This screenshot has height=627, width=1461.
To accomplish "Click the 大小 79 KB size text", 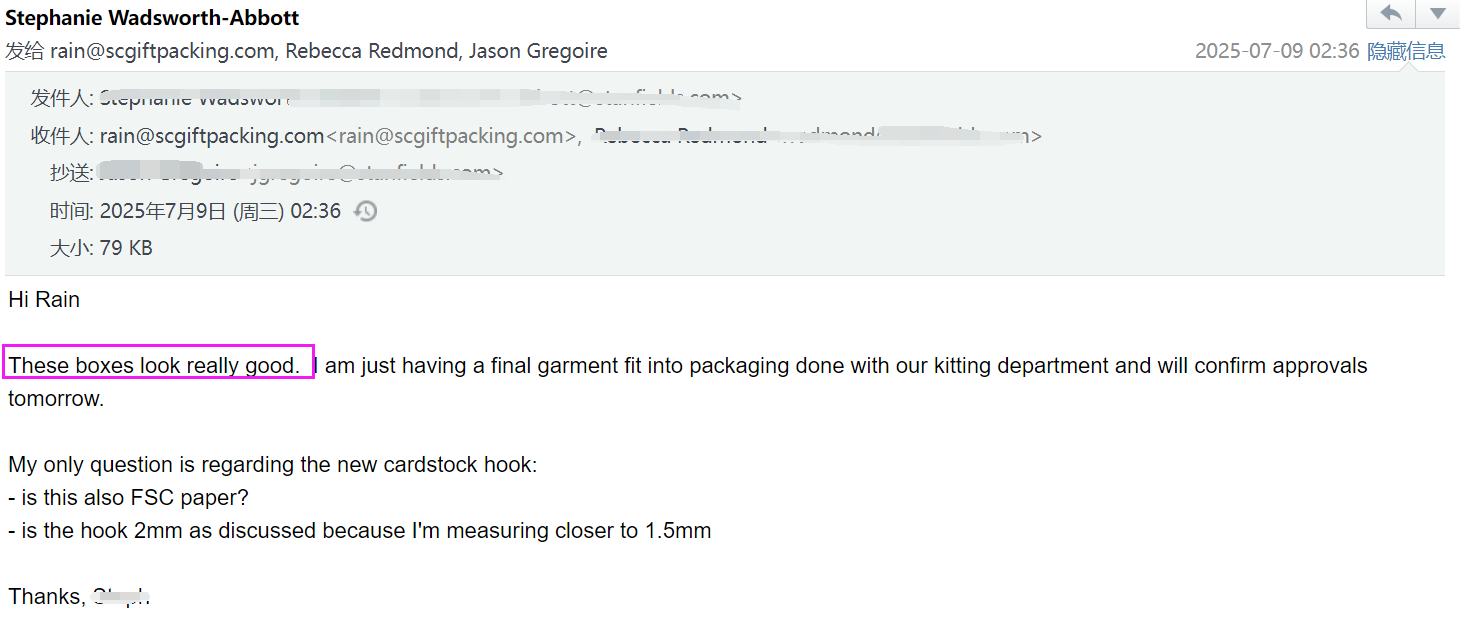I will [x=101, y=248].
